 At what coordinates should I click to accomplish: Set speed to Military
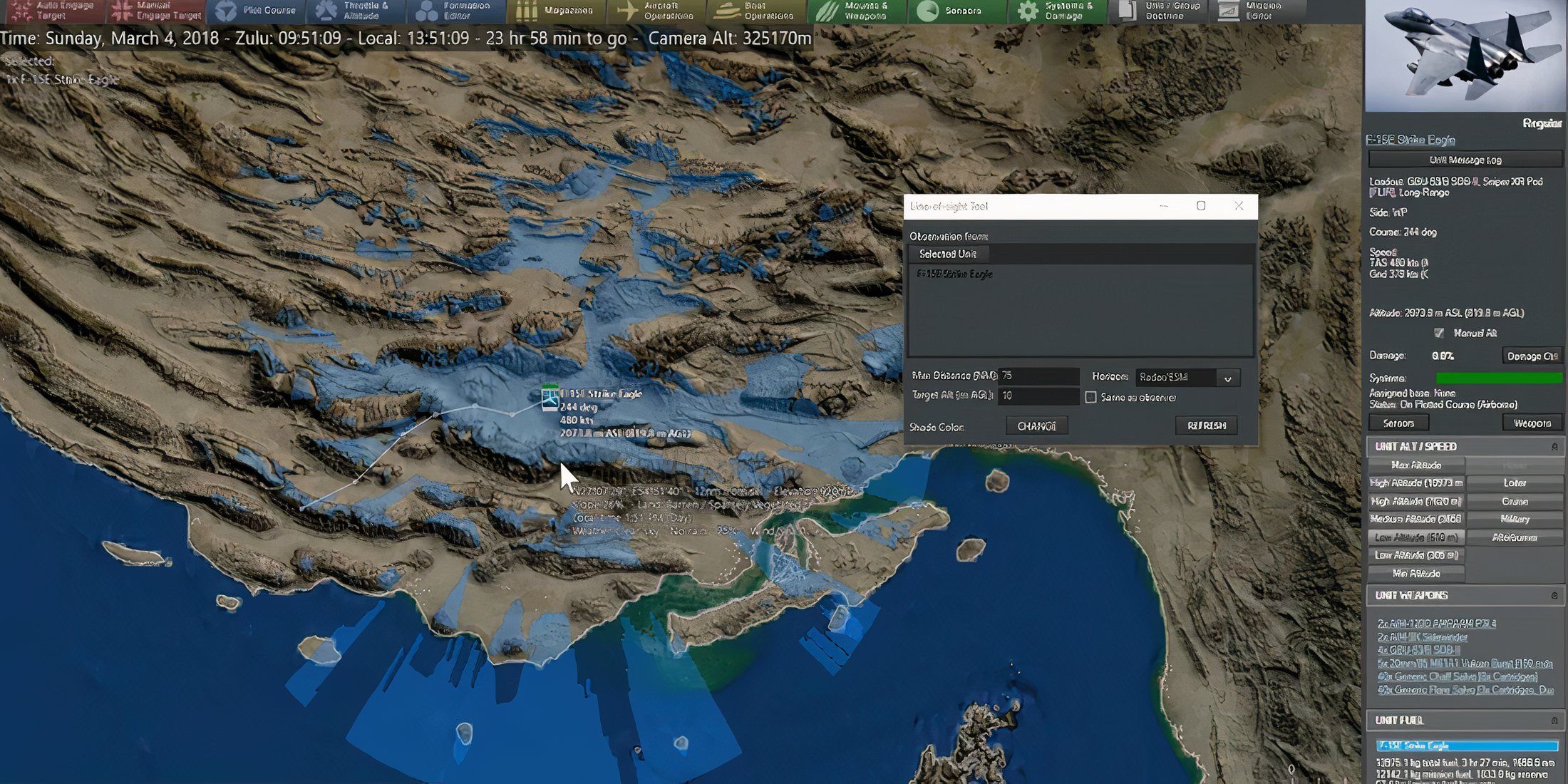[1515, 519]
